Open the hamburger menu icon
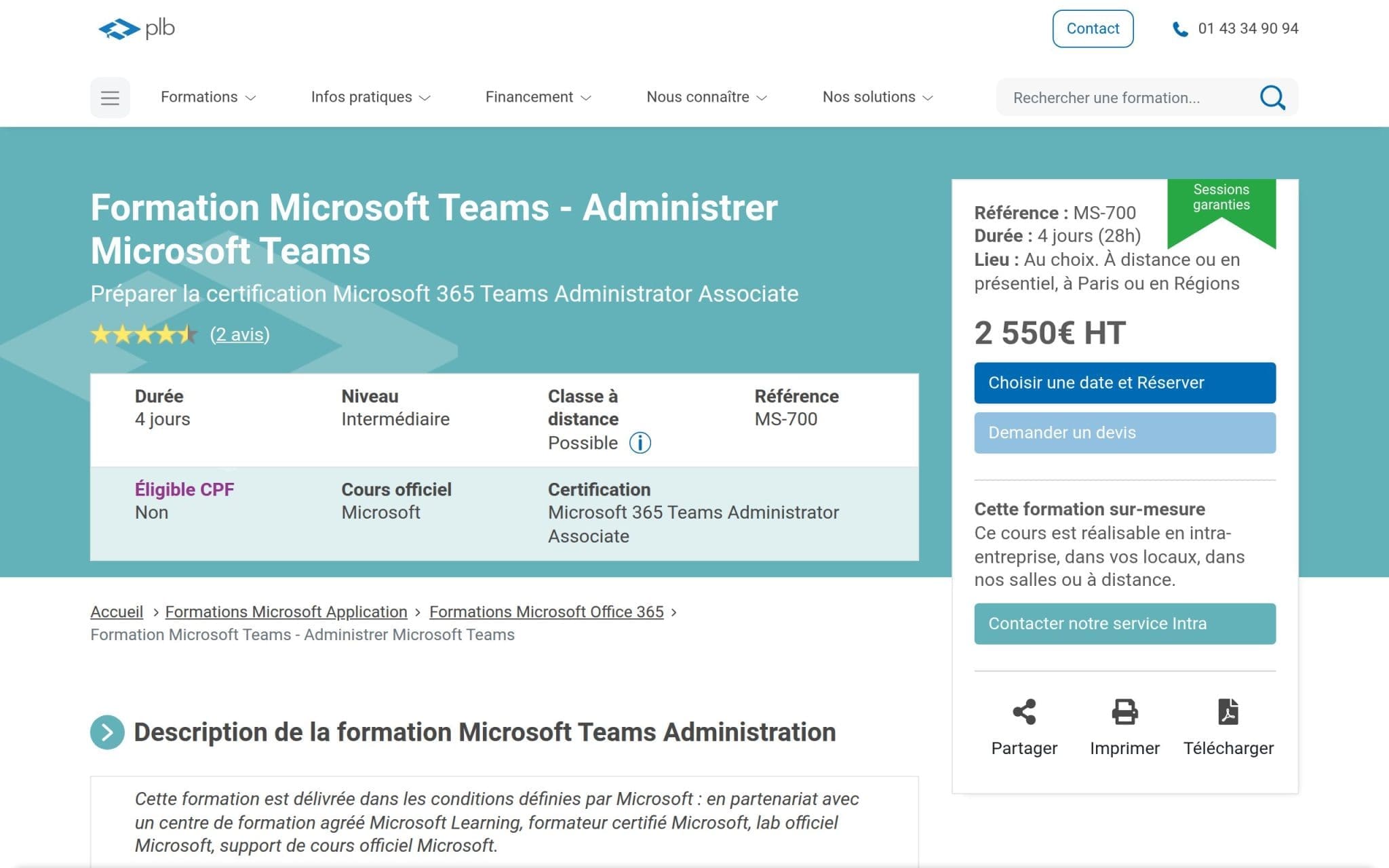1389x868 pixels. coord(110,98)
